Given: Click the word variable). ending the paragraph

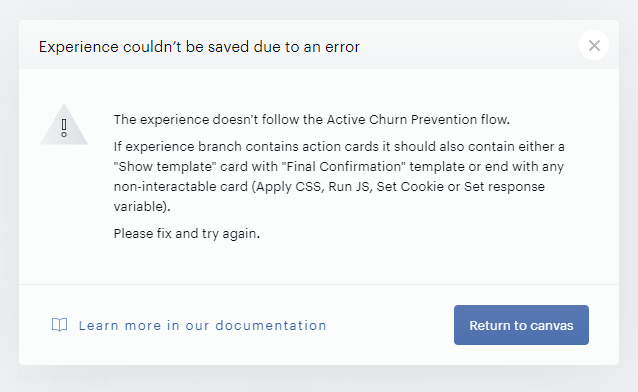Looking at the screenshot, I should [142, 206].
